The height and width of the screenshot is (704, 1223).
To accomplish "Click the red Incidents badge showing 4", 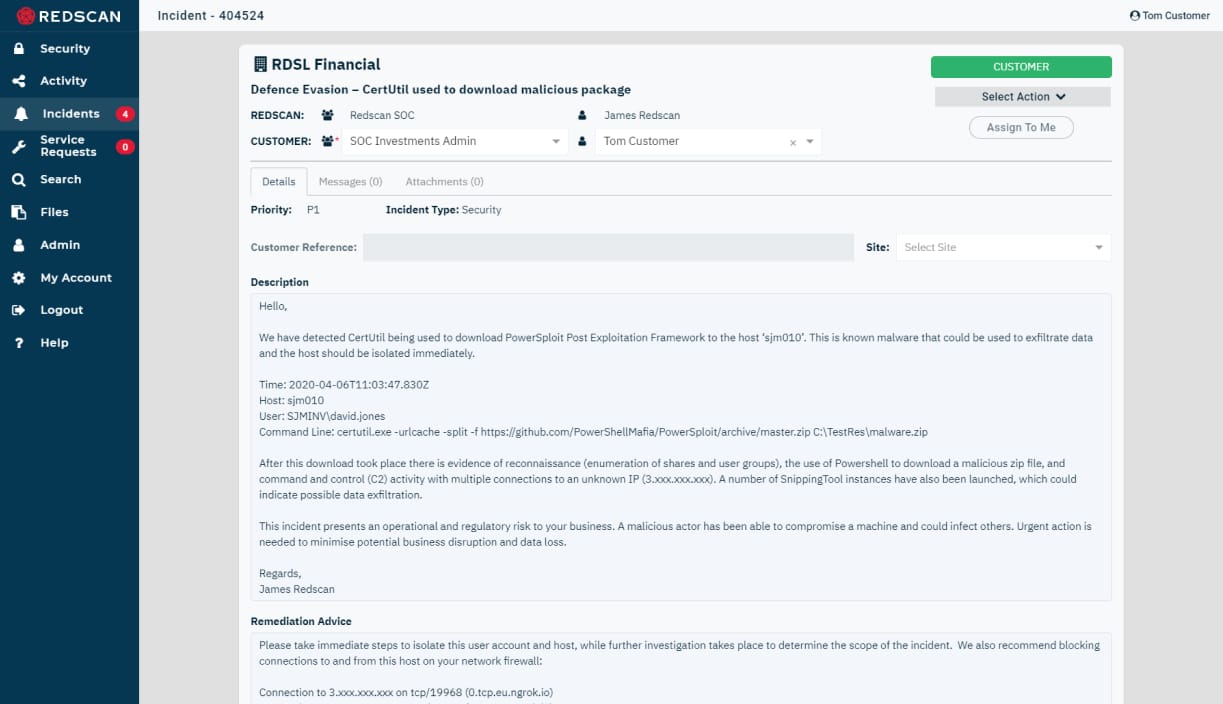I will (125, 114).
